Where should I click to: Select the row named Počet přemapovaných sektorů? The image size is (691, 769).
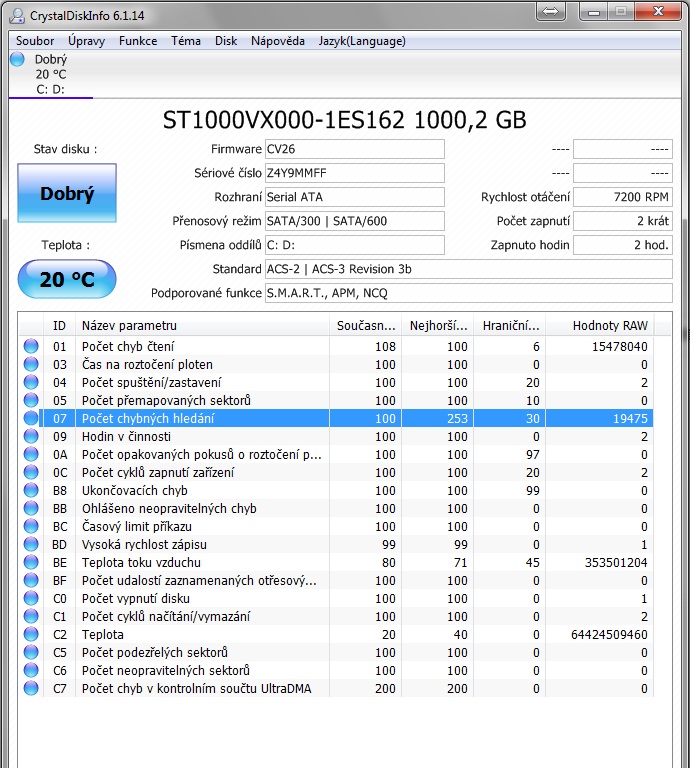pyautogui.click(x=336, y=400)
